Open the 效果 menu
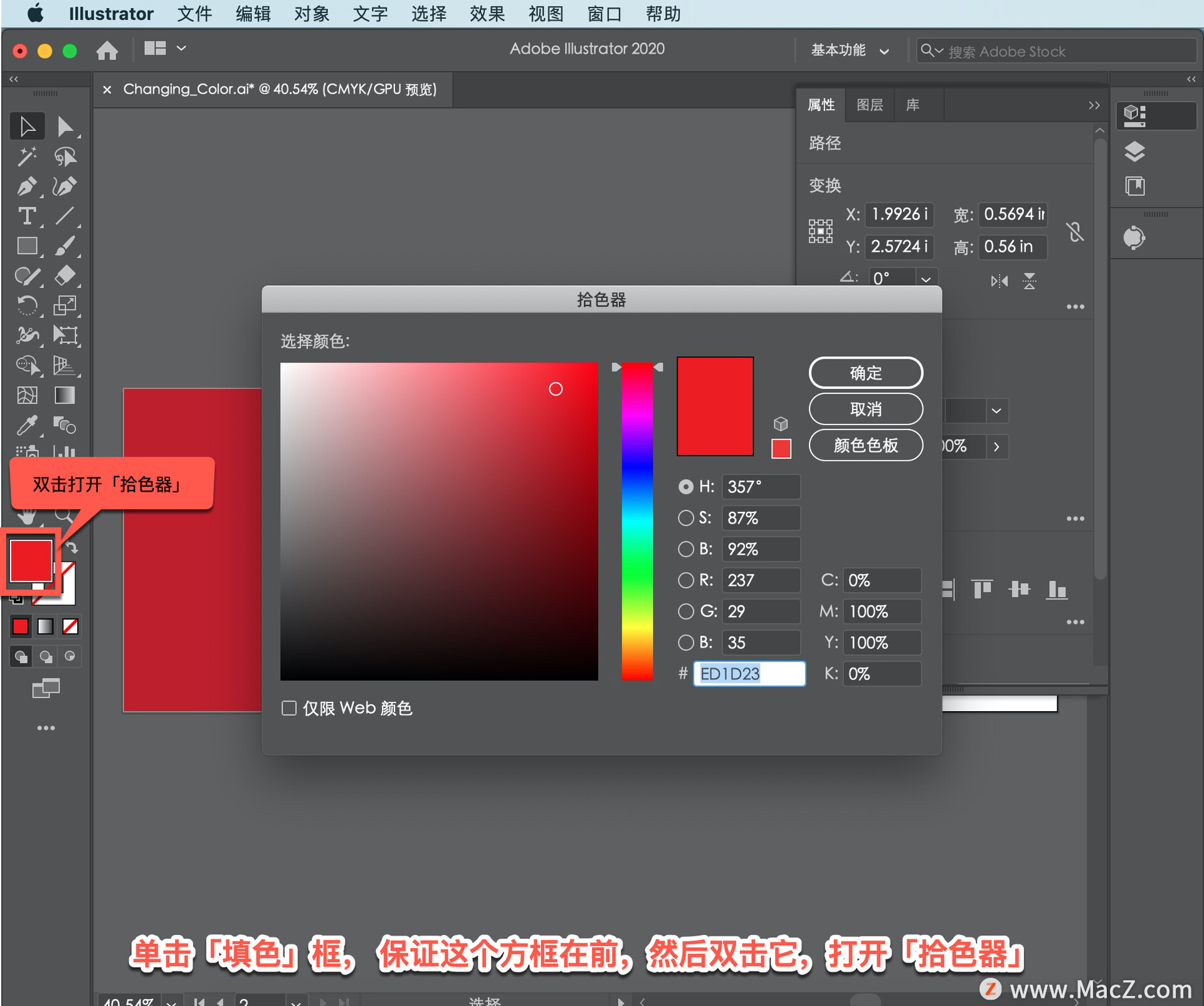 point(487,14)
